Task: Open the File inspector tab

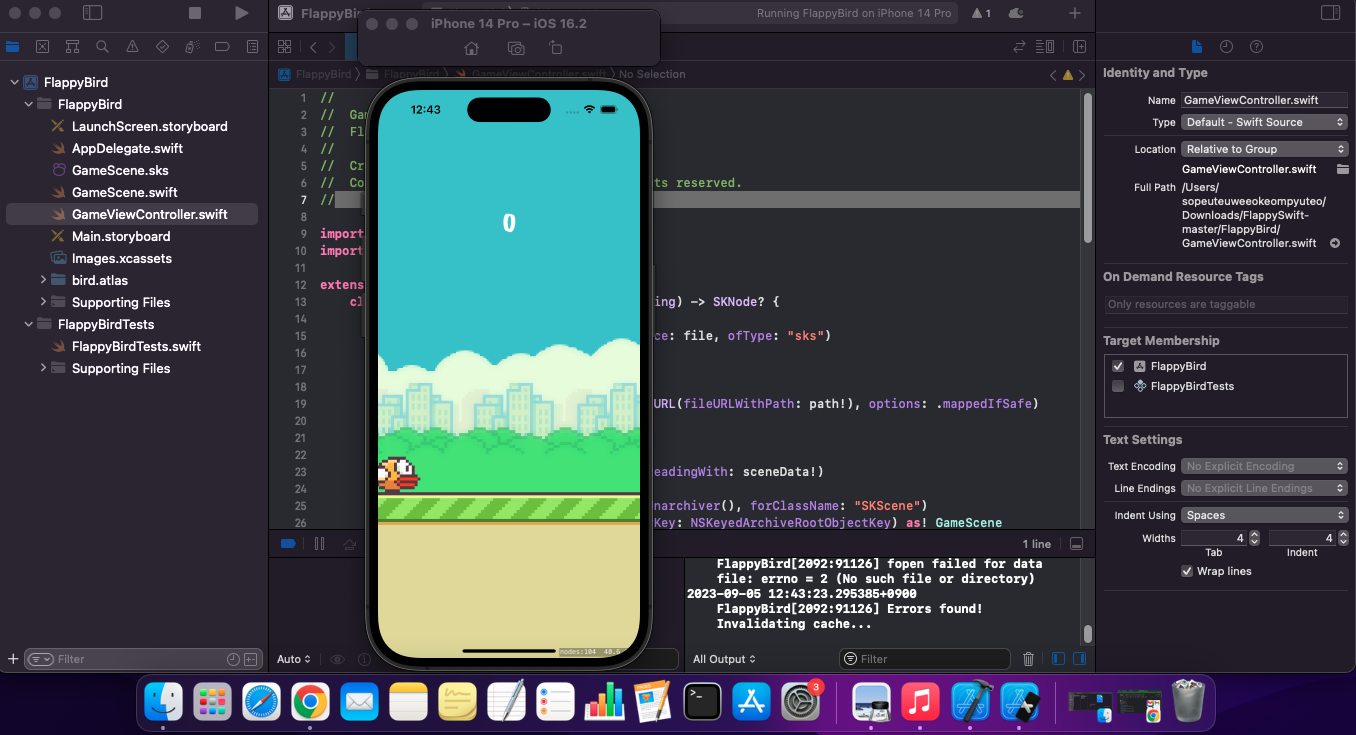Action: click(1196, 47)
